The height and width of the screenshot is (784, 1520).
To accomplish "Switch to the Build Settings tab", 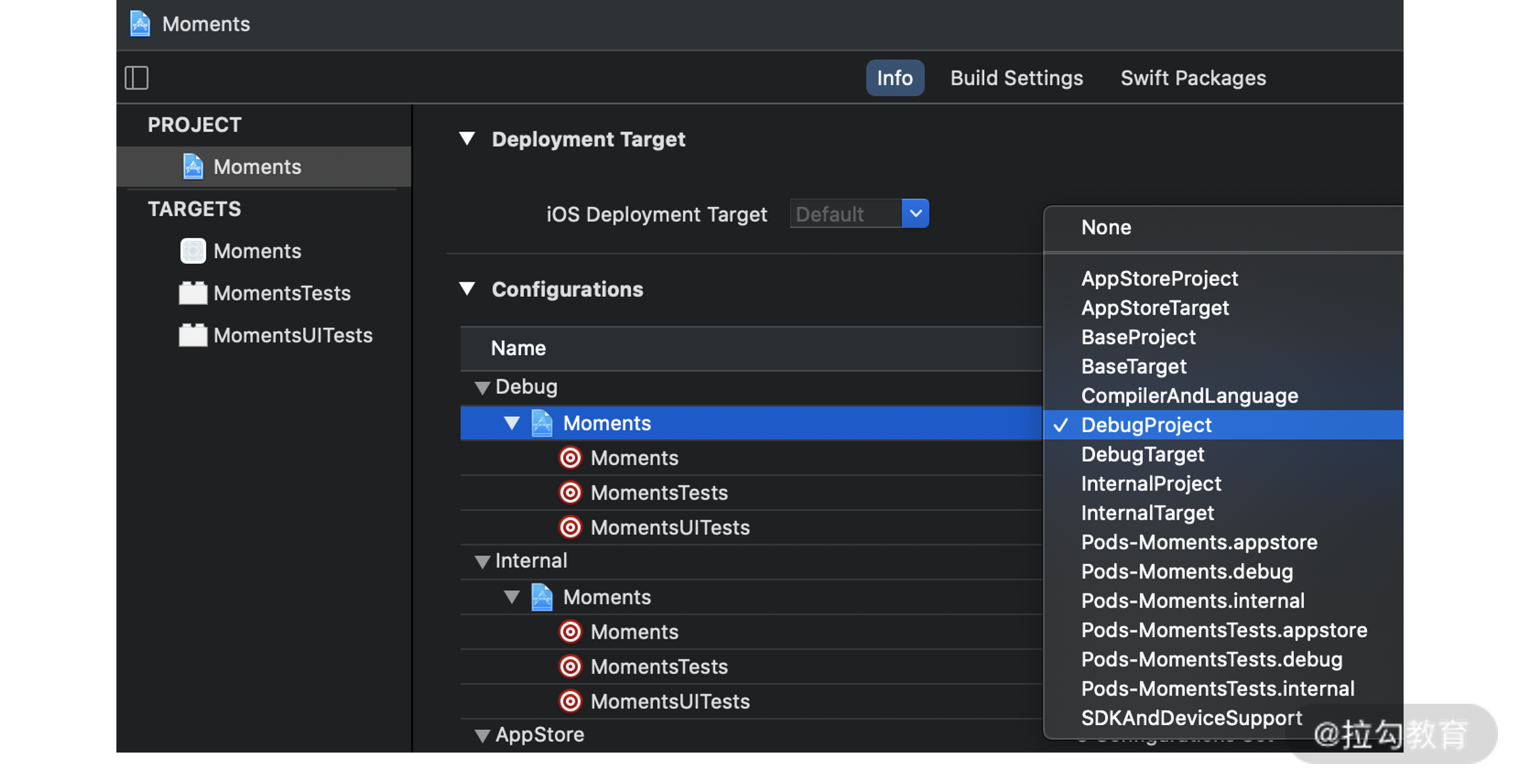I will [x=1016, y=78].
